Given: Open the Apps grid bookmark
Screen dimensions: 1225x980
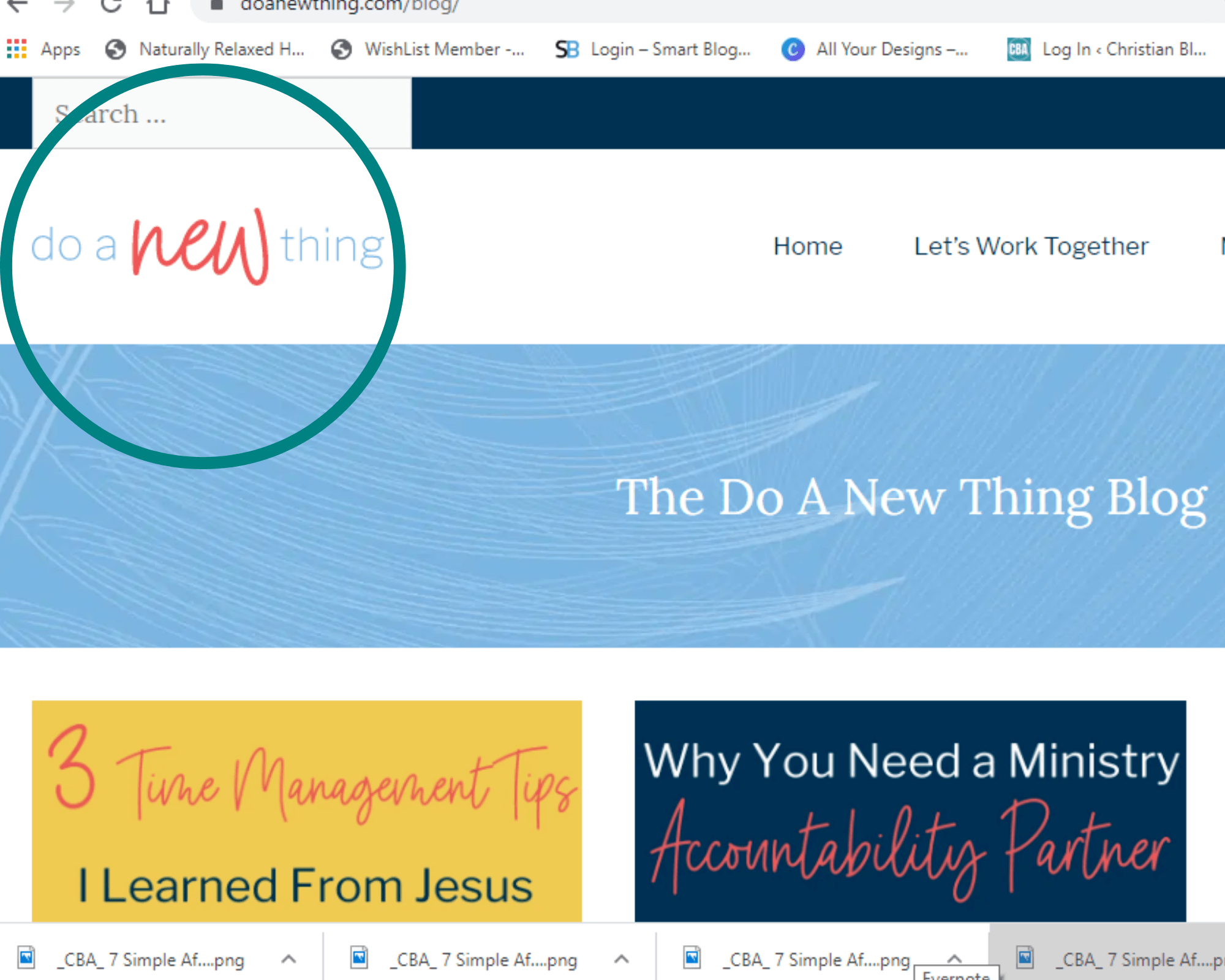Looking at the screenshot, I should click(43, 49).
